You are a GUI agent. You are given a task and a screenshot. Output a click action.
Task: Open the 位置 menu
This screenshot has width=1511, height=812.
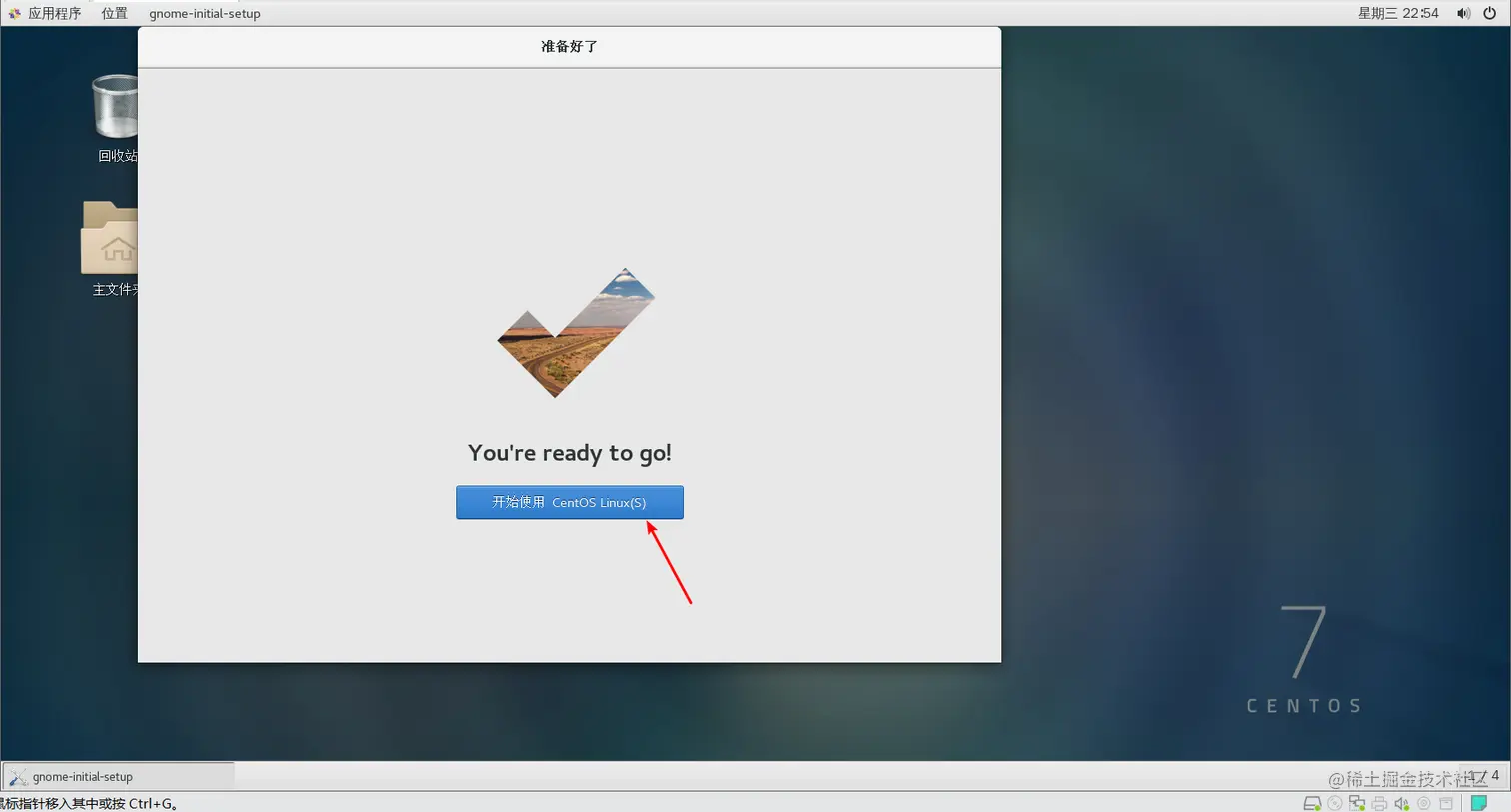pos(115,13)
